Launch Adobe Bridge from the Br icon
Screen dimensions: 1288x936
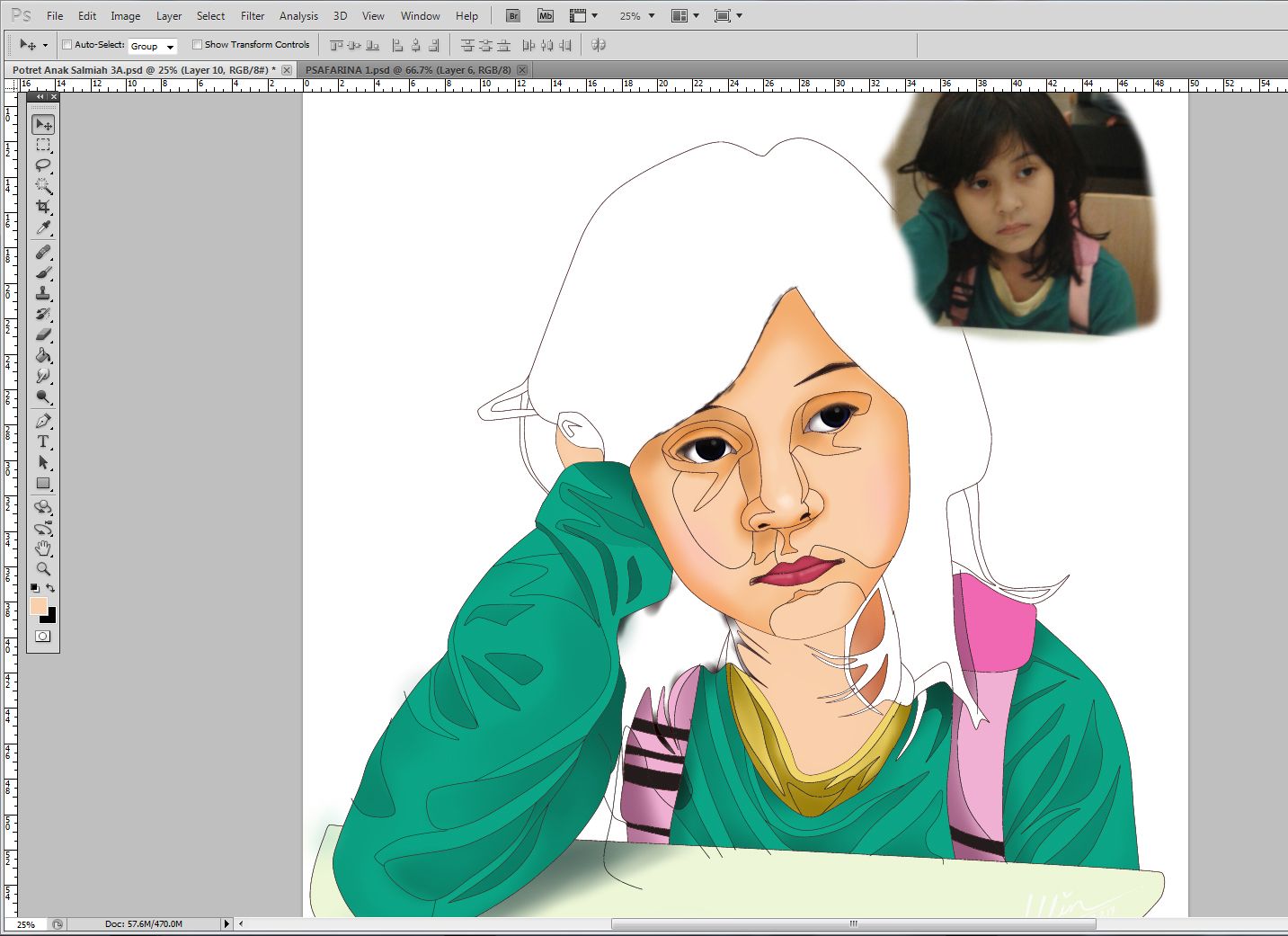pyautogui.click(x=513, y=15)
